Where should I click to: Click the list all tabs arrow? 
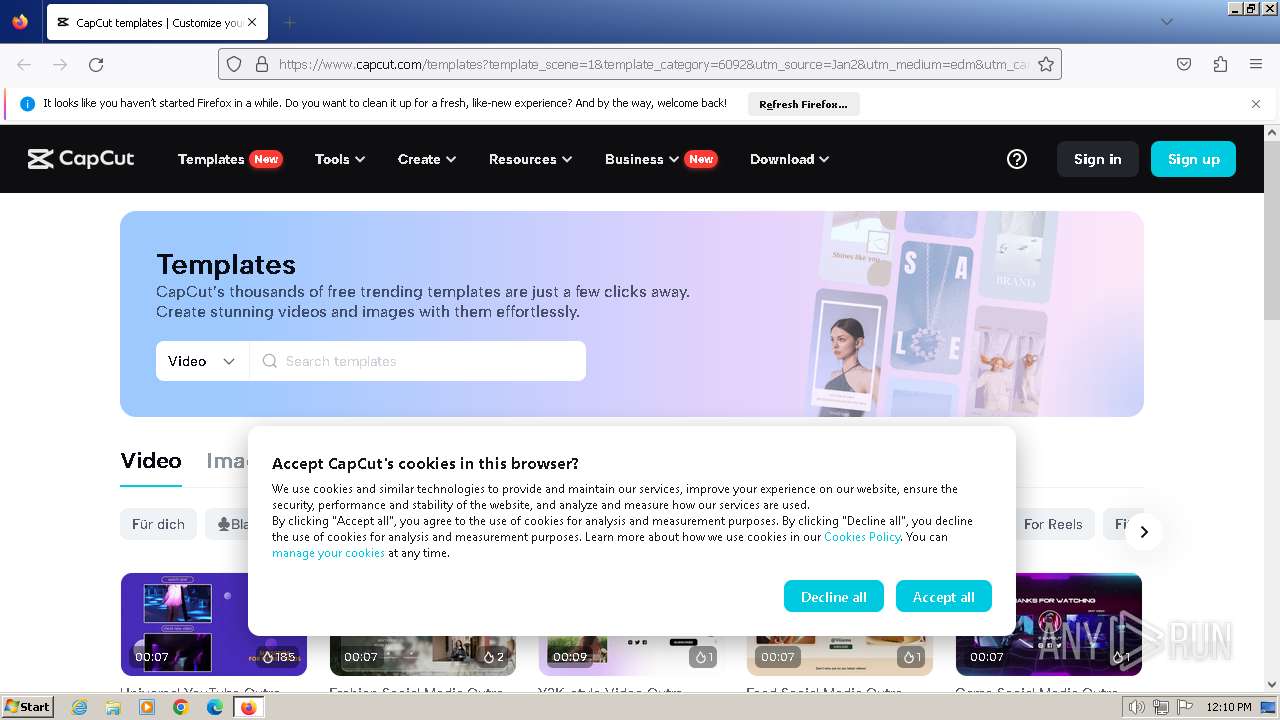coord(1166,22)
